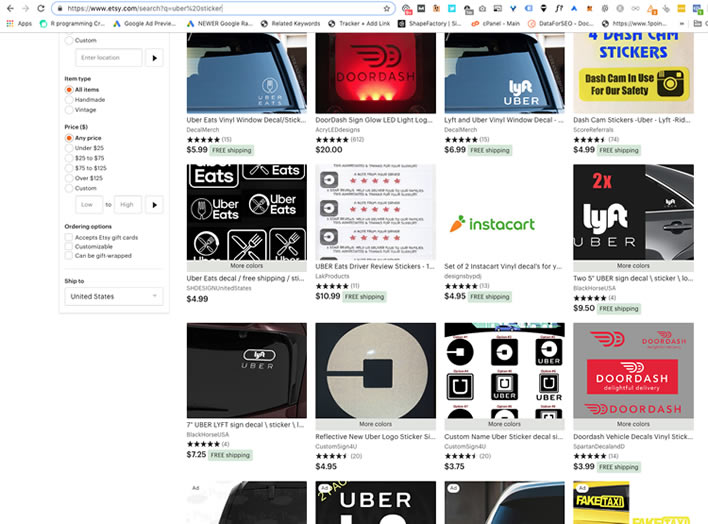The height and width of the screenshot is (524, 708).
Task: Open Two 5" UBER sign decal listing title
Action: click(x=633, y=279)
